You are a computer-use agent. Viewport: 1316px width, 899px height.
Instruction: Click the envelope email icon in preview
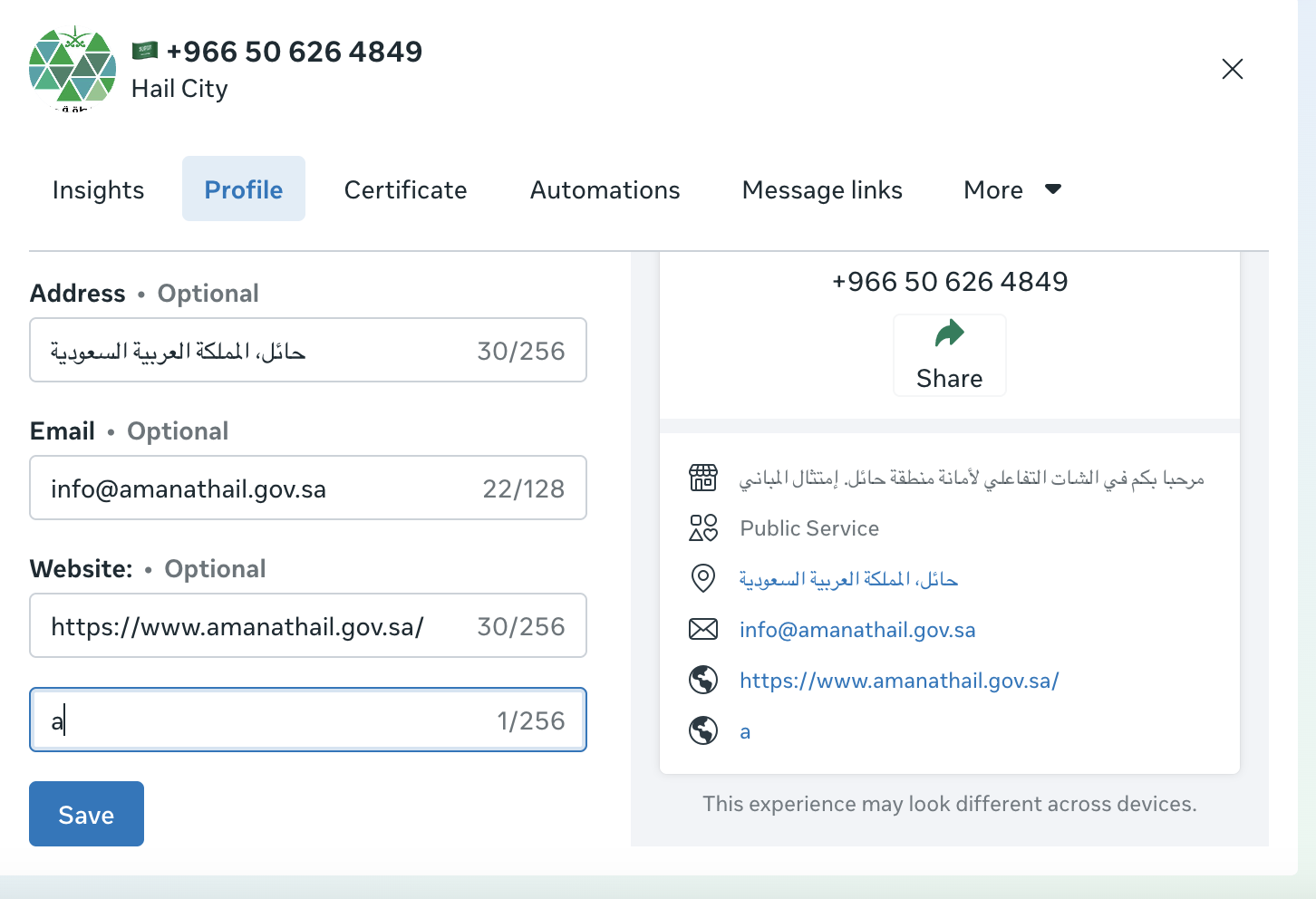coord(703,629)
